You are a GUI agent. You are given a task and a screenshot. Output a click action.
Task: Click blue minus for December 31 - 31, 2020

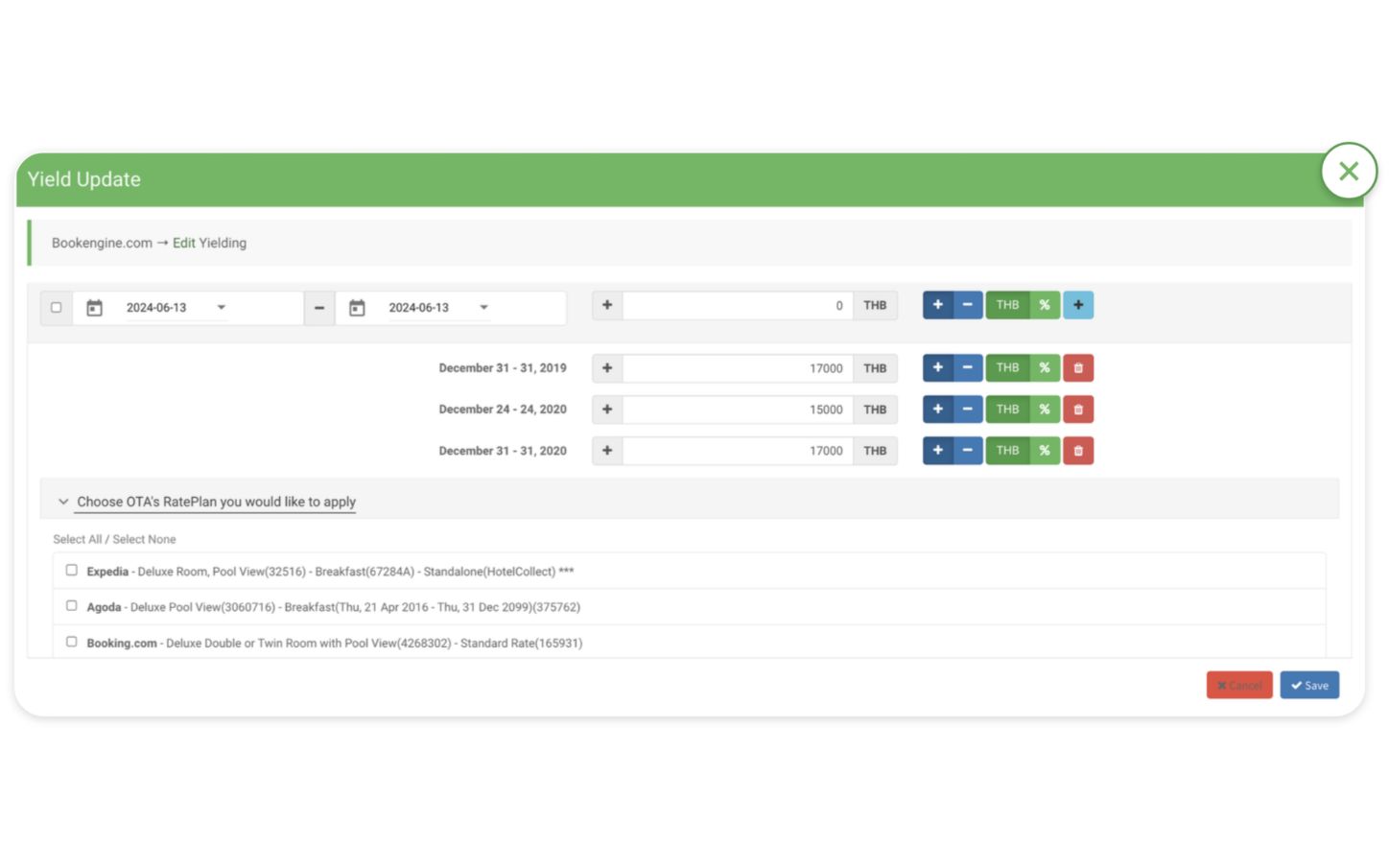click(968, 451)
